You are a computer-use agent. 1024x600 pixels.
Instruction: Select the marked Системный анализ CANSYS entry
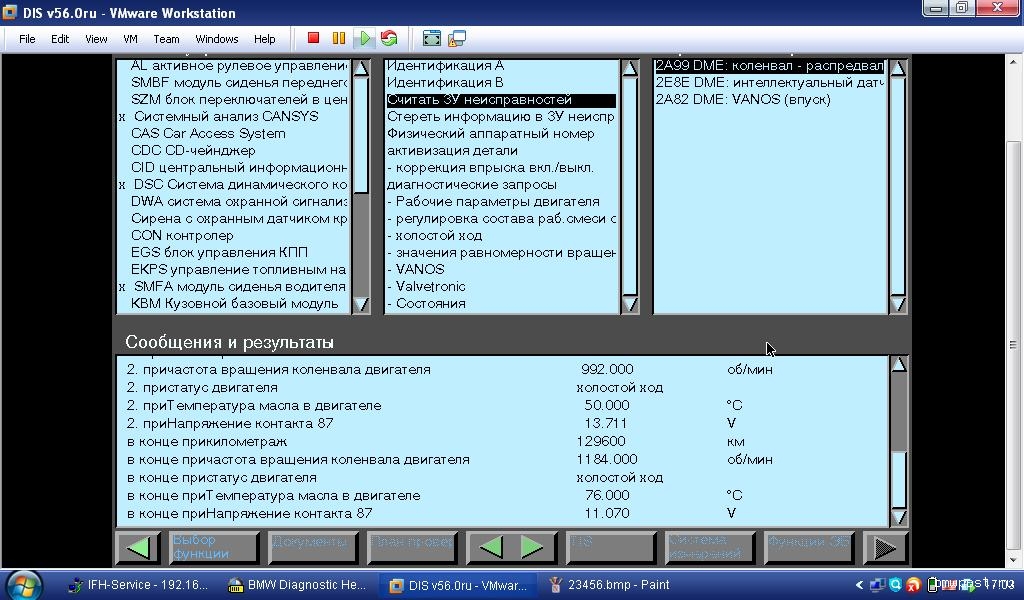pyautogui.click(x=225, y=116)
